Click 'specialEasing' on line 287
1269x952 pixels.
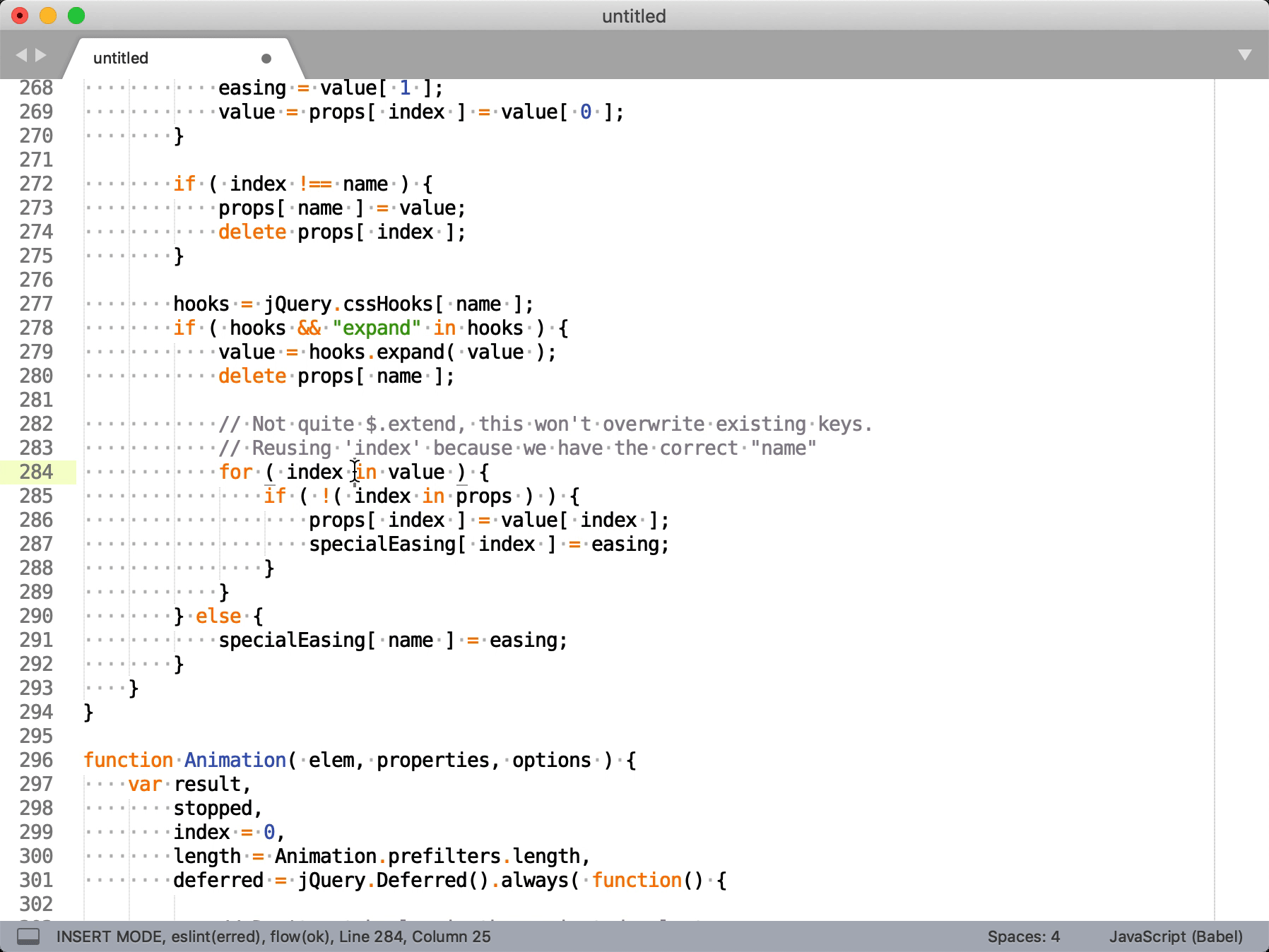click(x=382, y=544)
